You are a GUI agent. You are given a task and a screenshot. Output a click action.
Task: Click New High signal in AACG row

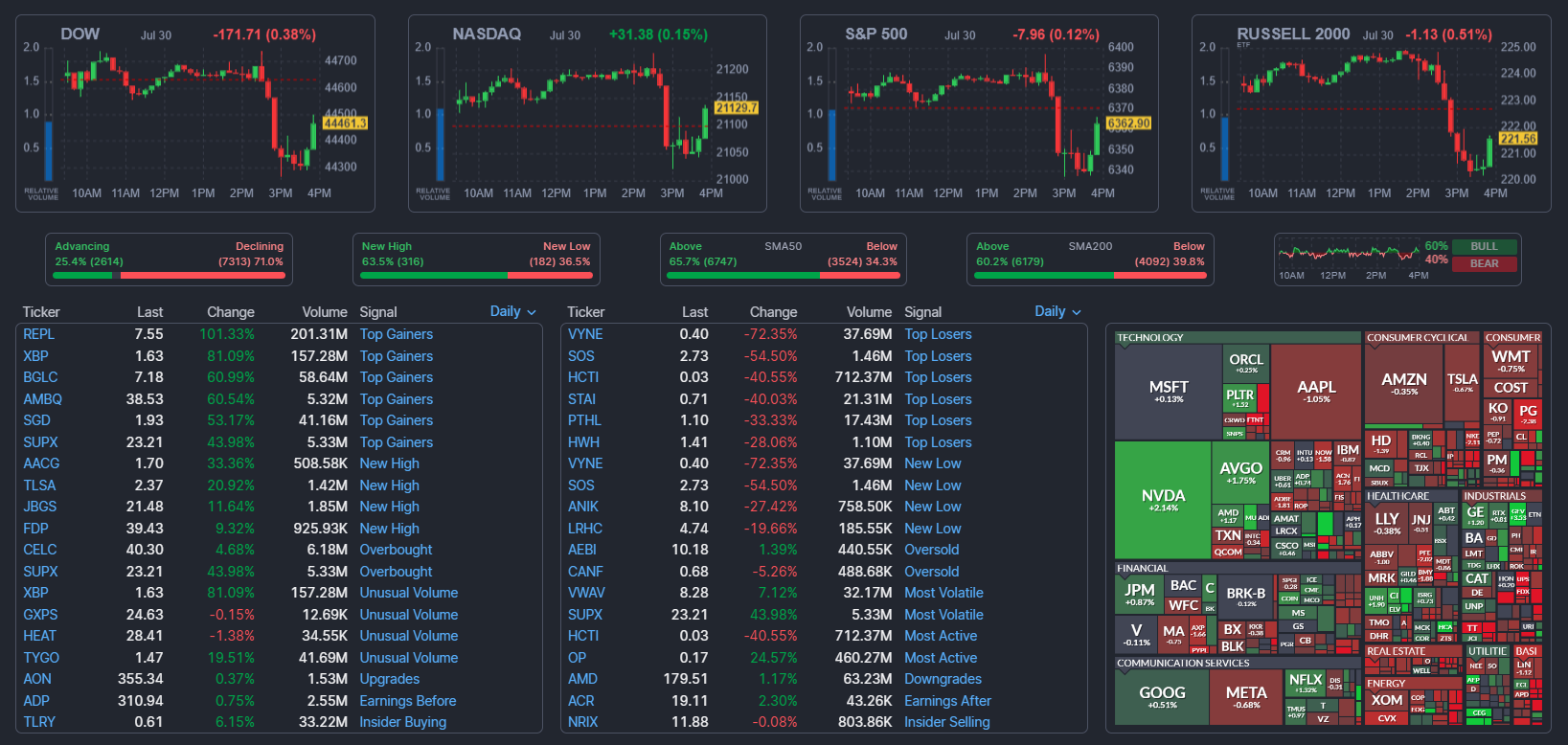tap(389, 463)
